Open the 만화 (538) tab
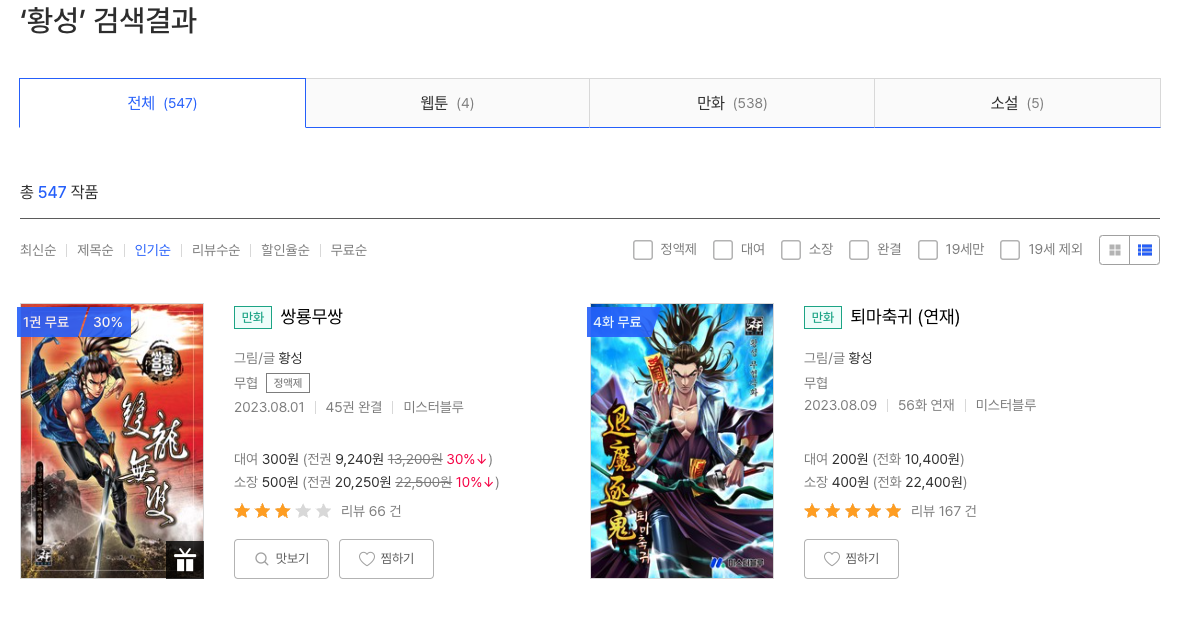This screenshot has height=618, width=1177. tap(732, 103)
